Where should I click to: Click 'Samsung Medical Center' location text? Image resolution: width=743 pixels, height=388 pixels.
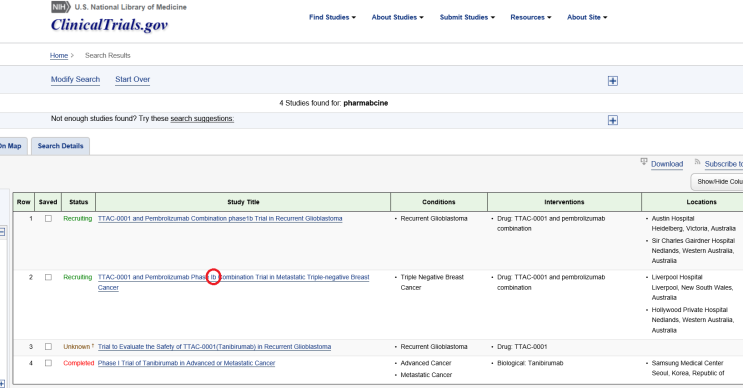pos(688,363)
